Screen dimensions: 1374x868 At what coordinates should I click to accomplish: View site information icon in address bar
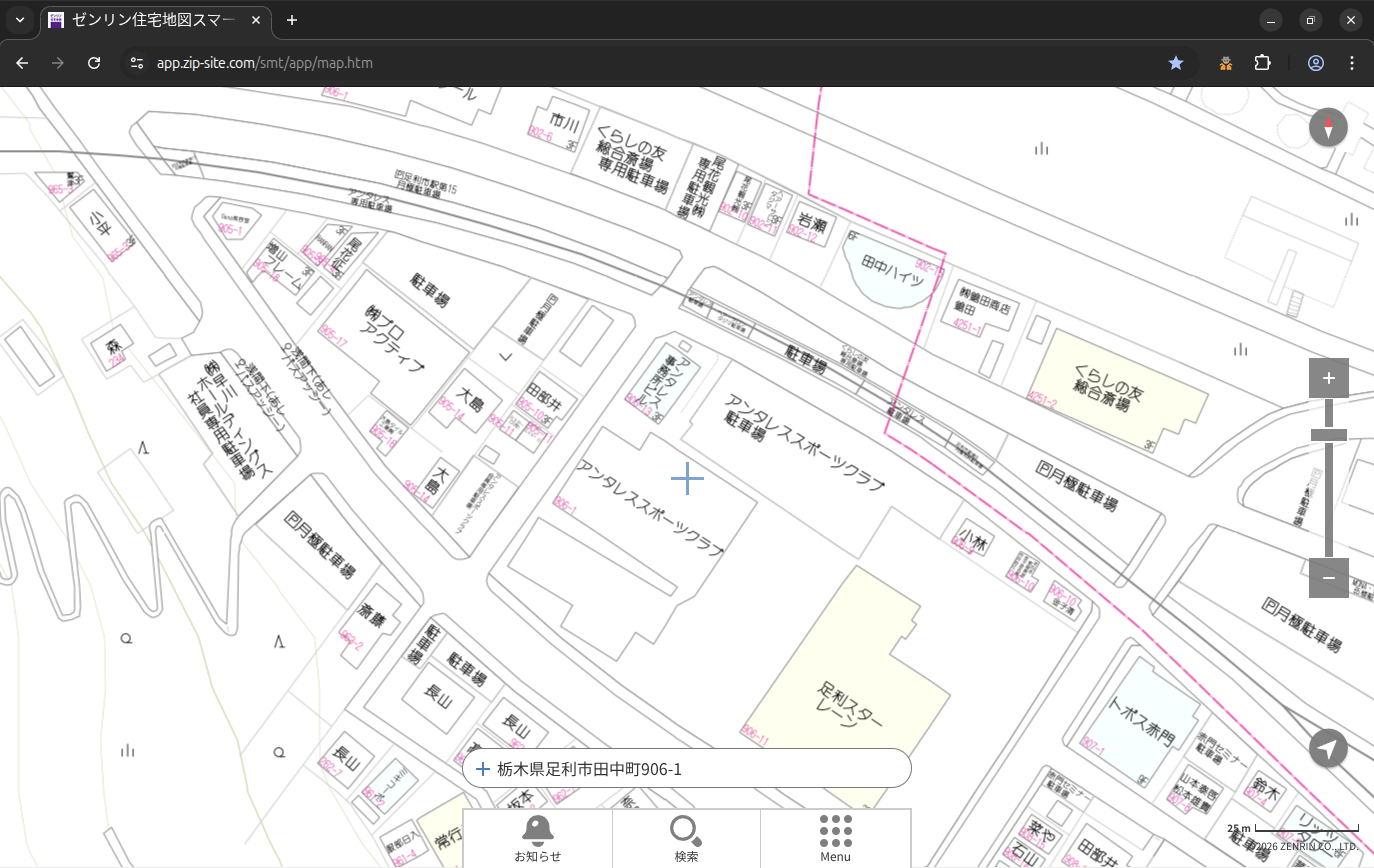(137, 63)
